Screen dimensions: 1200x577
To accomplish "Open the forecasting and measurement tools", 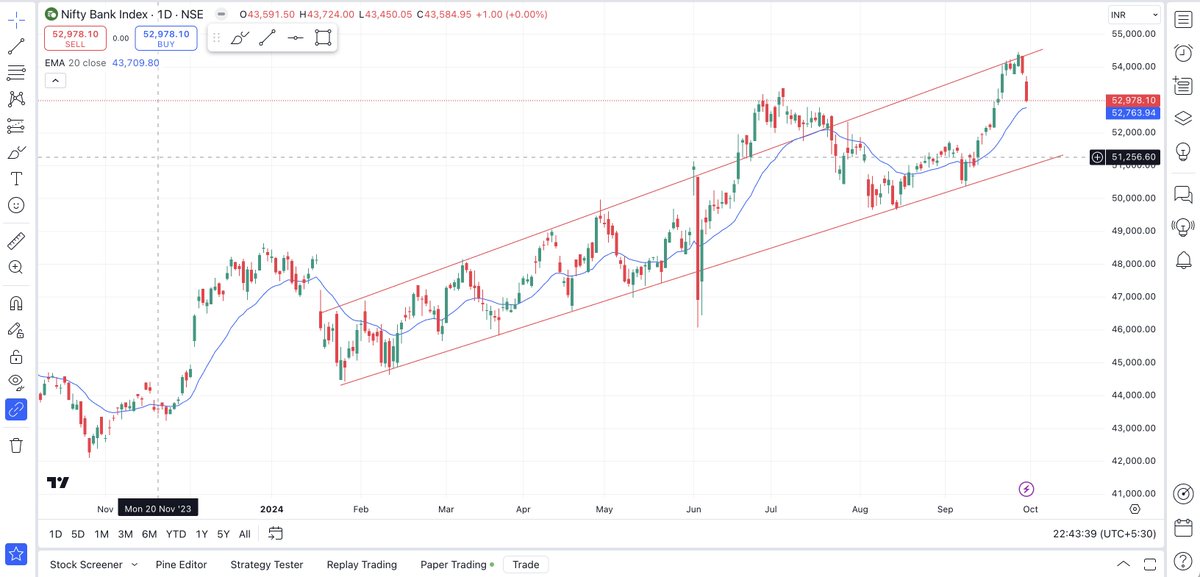I will [x=16, y=125].
